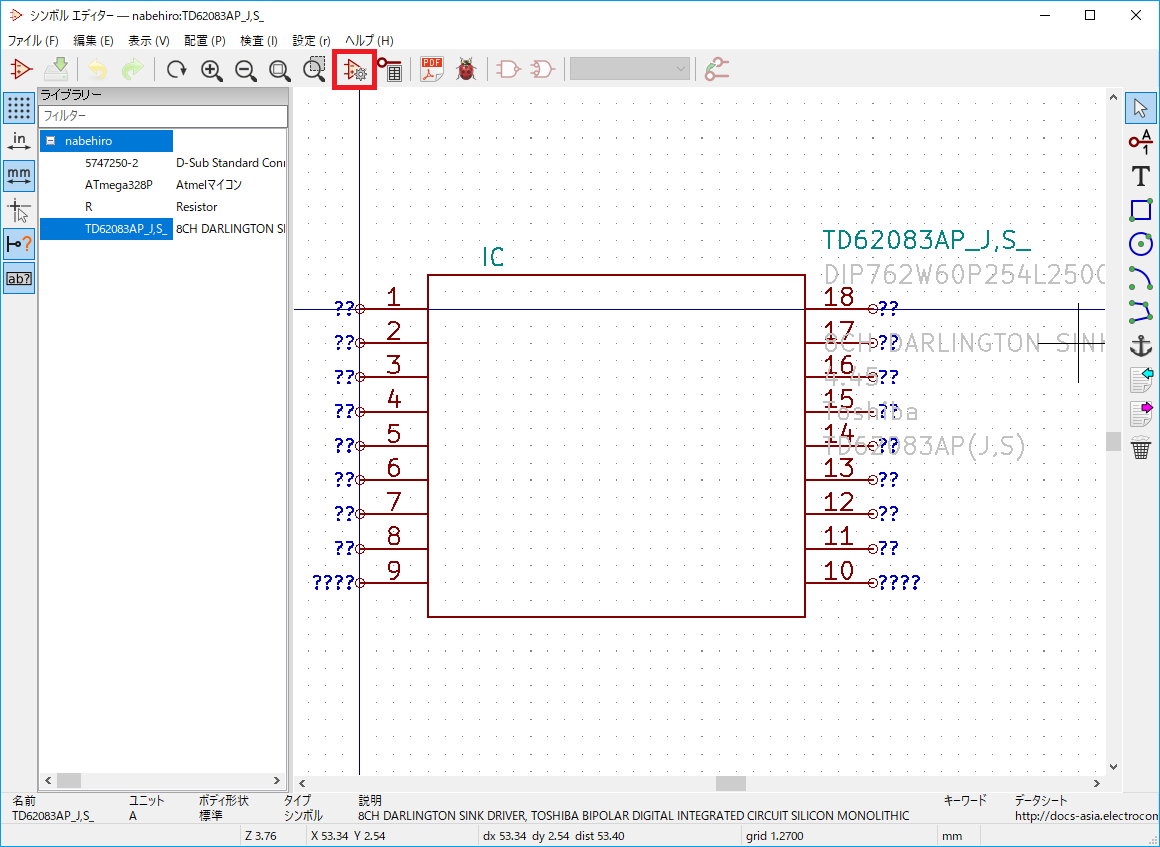Image resolution: width=1160 pixels, height=847 pixels.
Task: Click pin 1 on the symbol
Action: [x=392, y=308]
